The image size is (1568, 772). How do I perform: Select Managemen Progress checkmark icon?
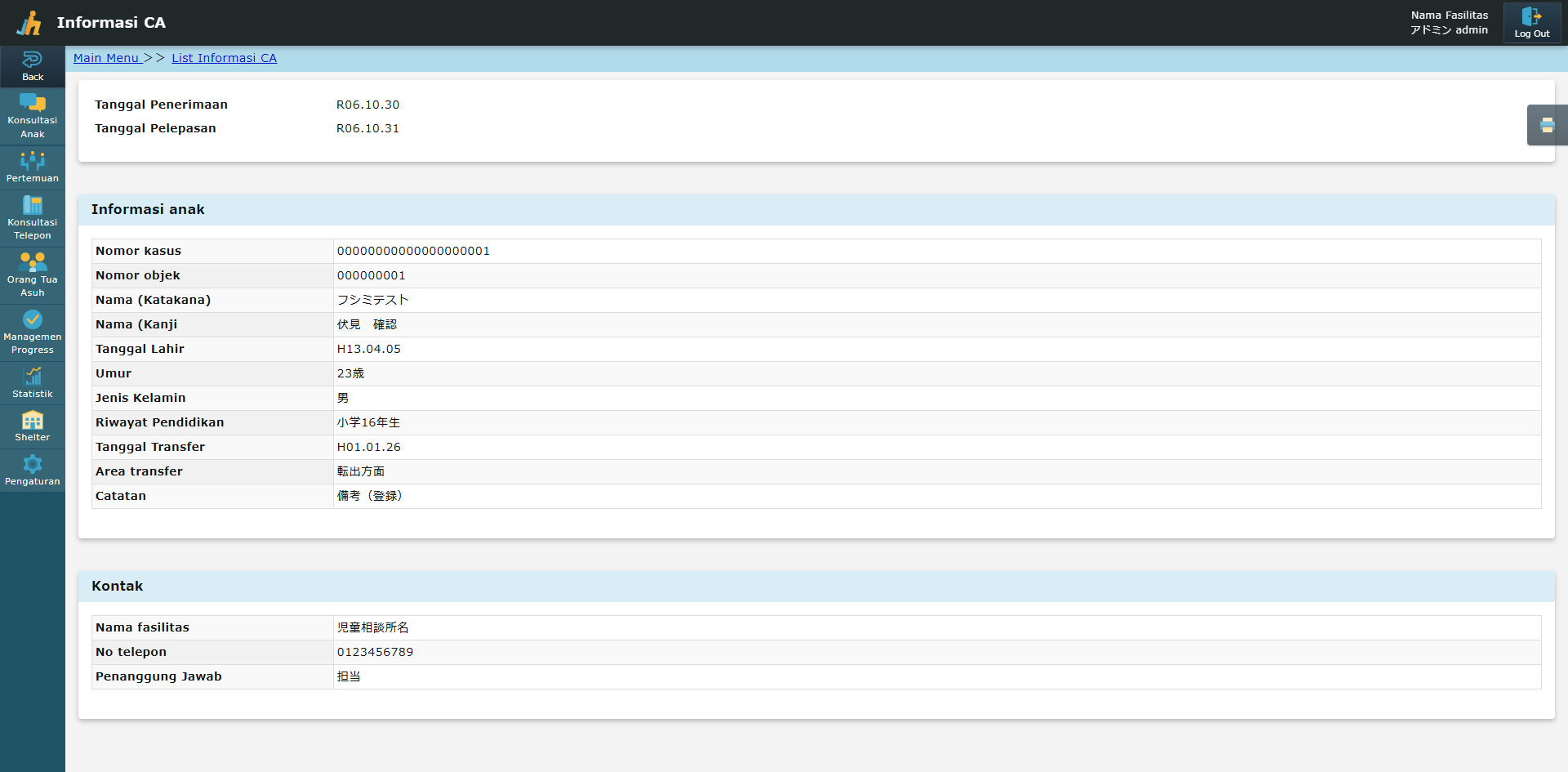point(32,319)
